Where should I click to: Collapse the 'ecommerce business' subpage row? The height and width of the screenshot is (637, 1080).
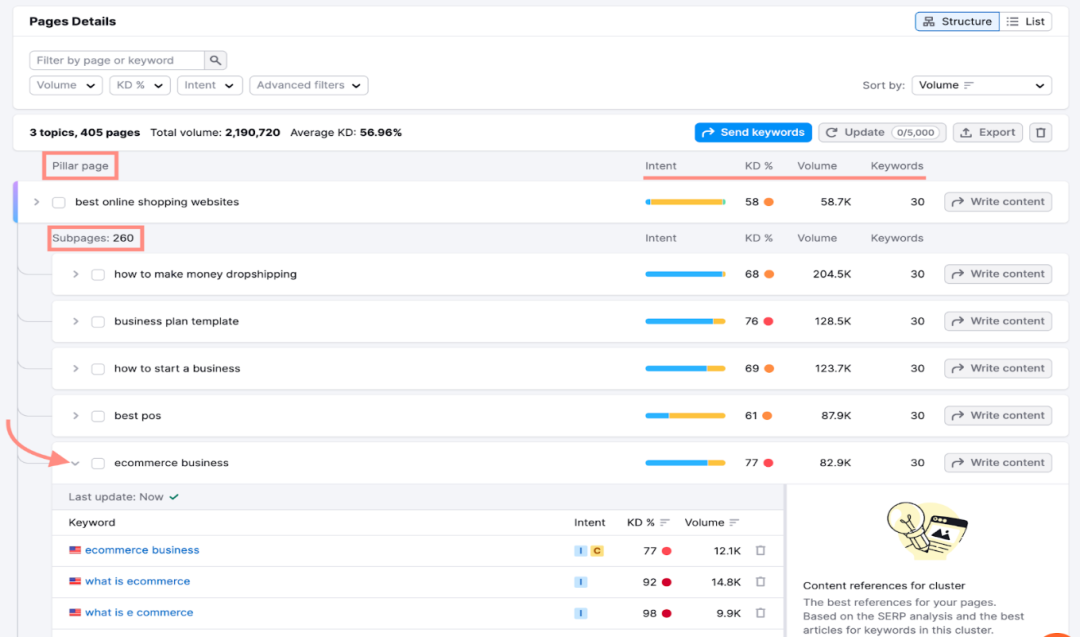pos(76,463)
